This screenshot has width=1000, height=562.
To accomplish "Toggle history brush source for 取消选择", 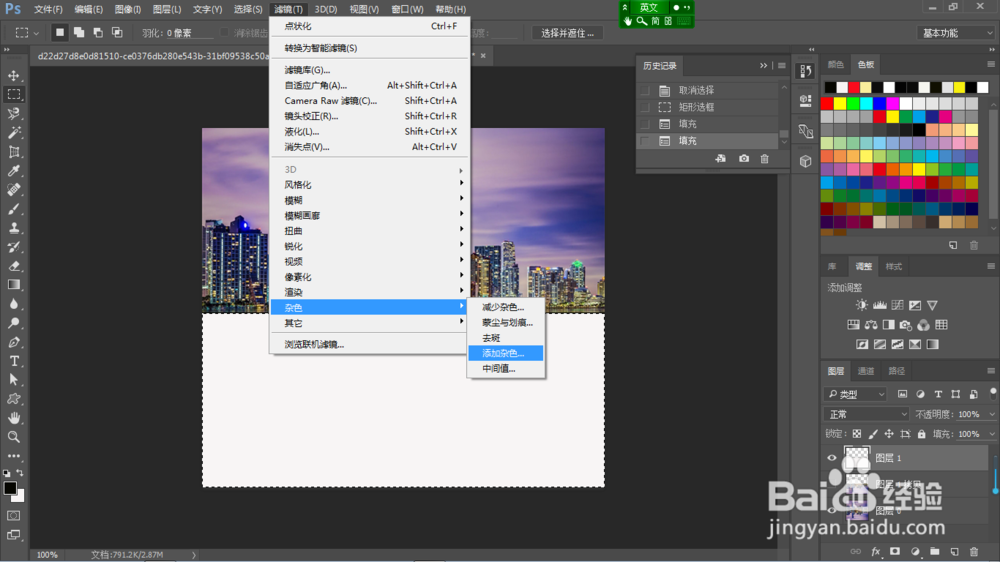I will tap(645, 91).
